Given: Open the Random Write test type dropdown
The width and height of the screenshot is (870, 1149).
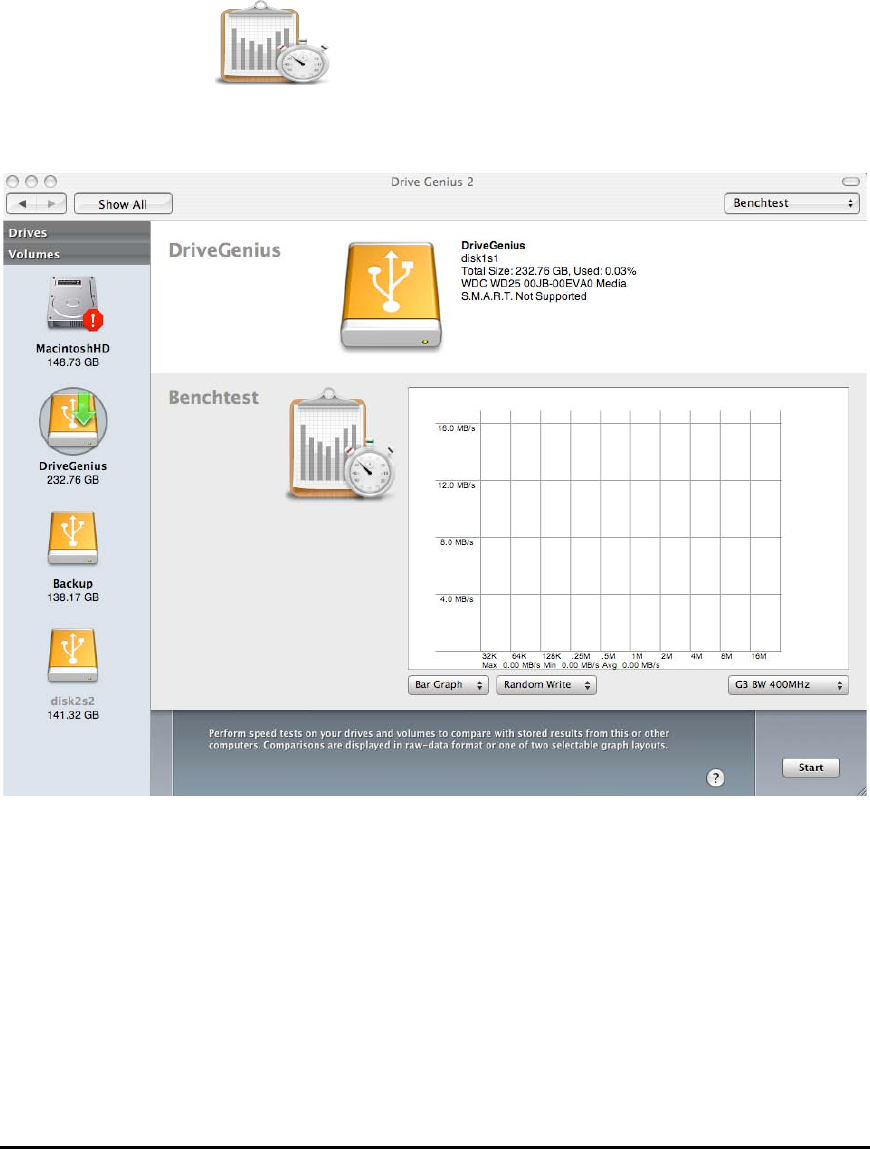Looking at the screenshot, I should point(546,684).
